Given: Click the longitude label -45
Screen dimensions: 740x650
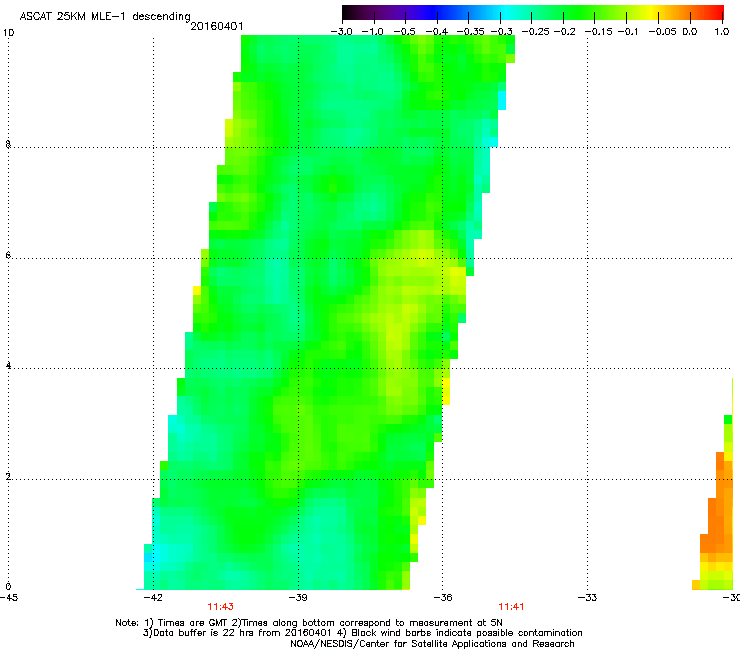Looking at the screenshot, I should (9, 598).
